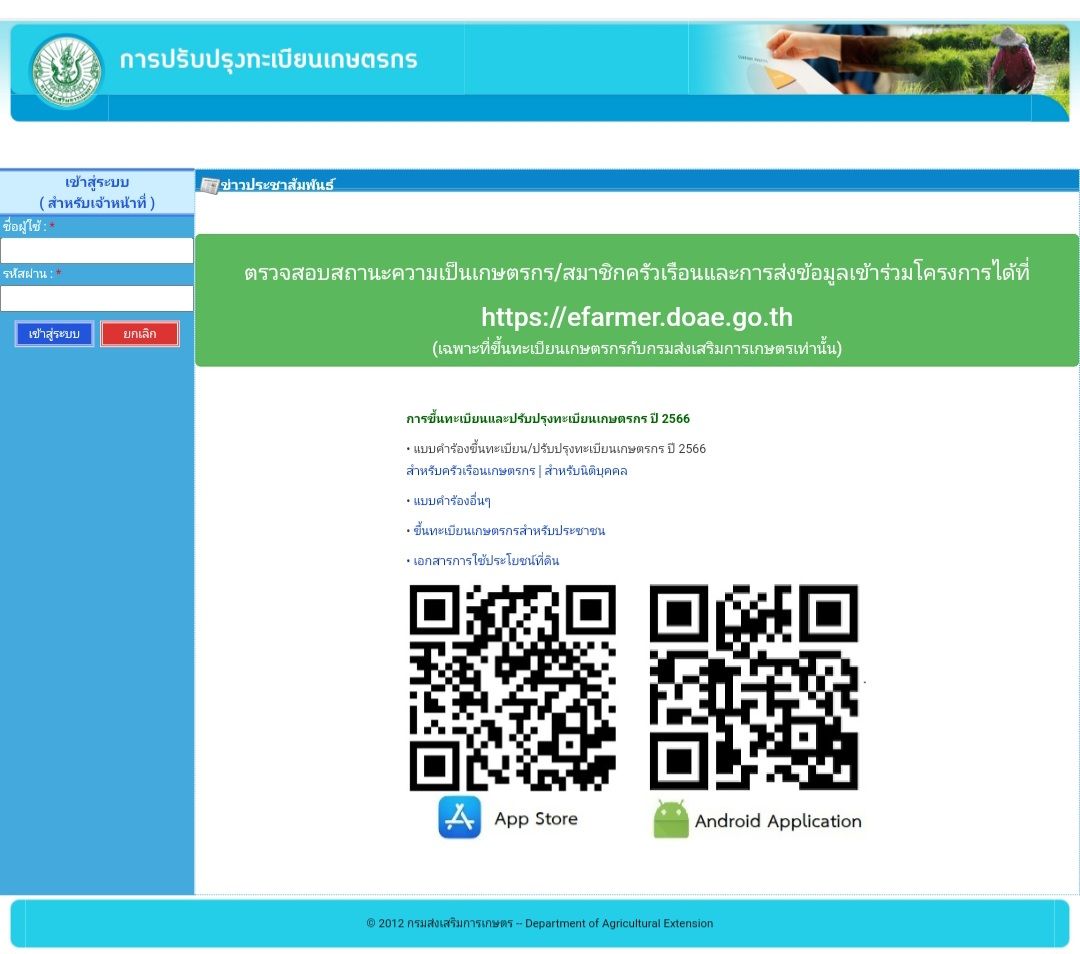The width and height of the screenshot is (1080, 954).
Task: Click the App Store label text
Action: pyautogui.click(x=536, y=819)
